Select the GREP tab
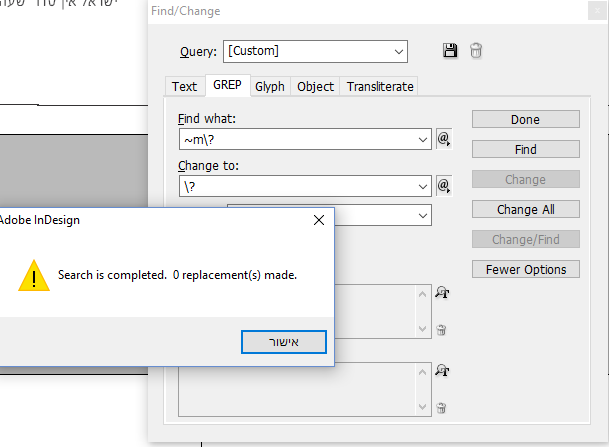Image resolution: width=609 pixels, height=447 pixels. coord(227,85)
